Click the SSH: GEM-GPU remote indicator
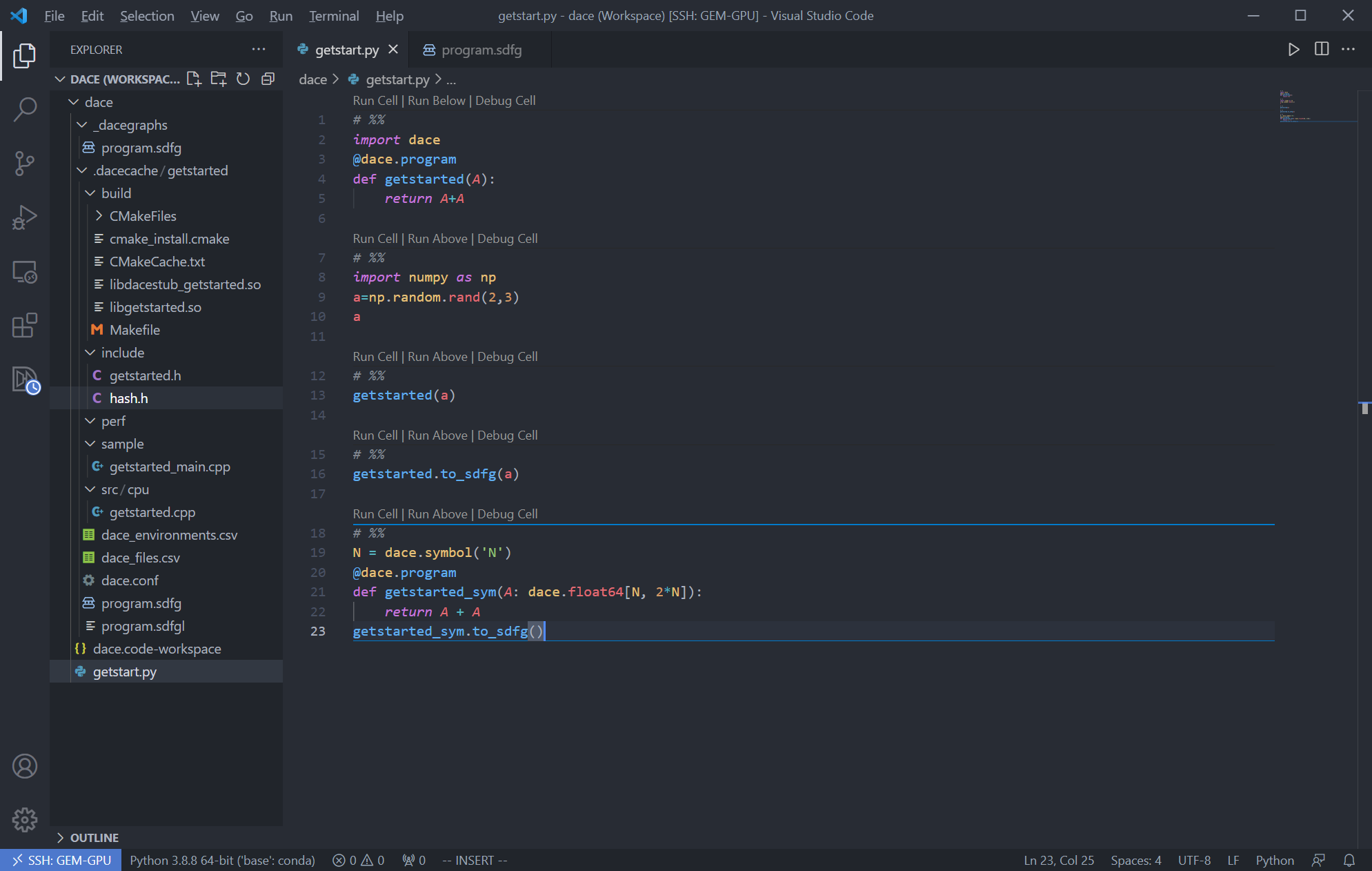1372x871 pixels. (61, 860)
